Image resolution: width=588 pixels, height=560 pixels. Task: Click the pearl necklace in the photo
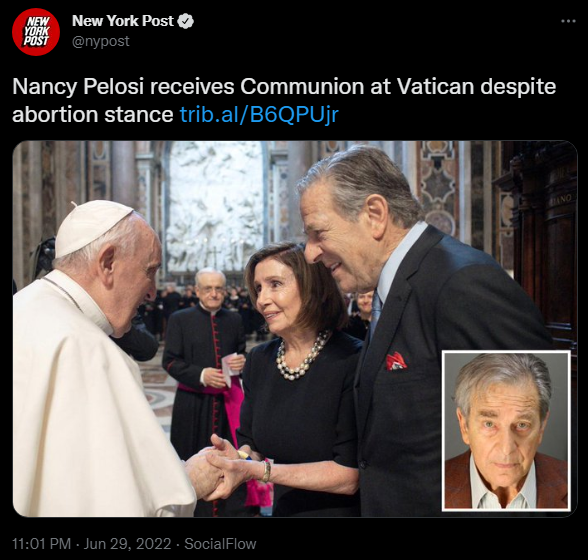click(301, 357)
